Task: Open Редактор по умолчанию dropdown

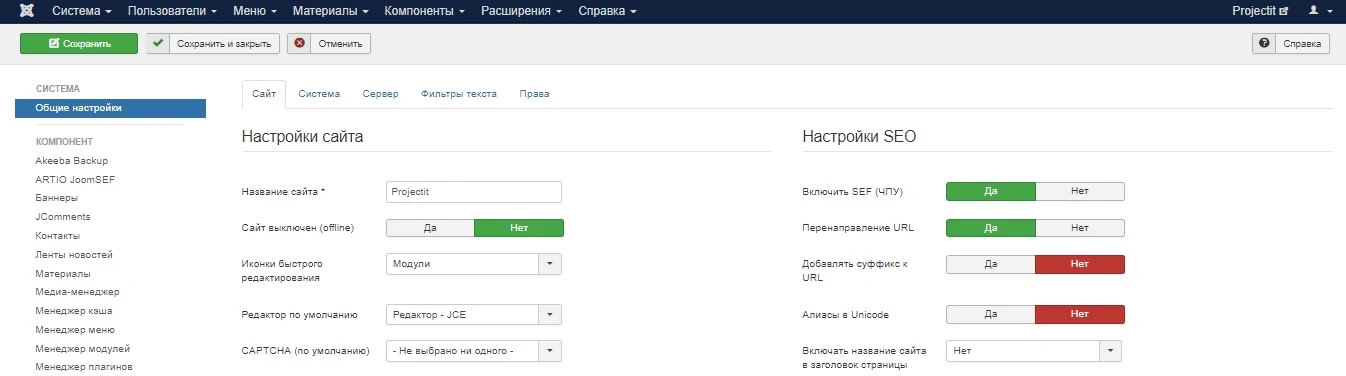Action: click(474, 315)
